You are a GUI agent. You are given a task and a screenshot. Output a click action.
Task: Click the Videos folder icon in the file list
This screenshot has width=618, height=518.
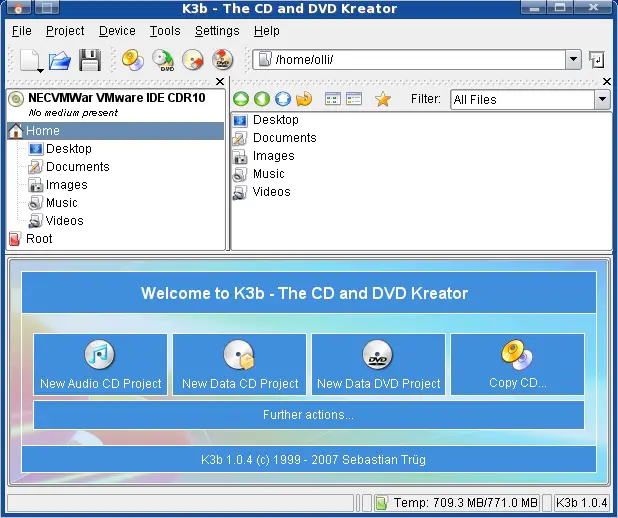click(x=240, y=192)
